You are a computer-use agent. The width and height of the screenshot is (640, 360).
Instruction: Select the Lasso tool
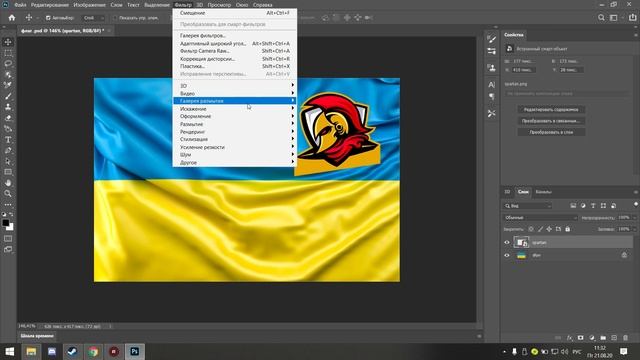8,64
